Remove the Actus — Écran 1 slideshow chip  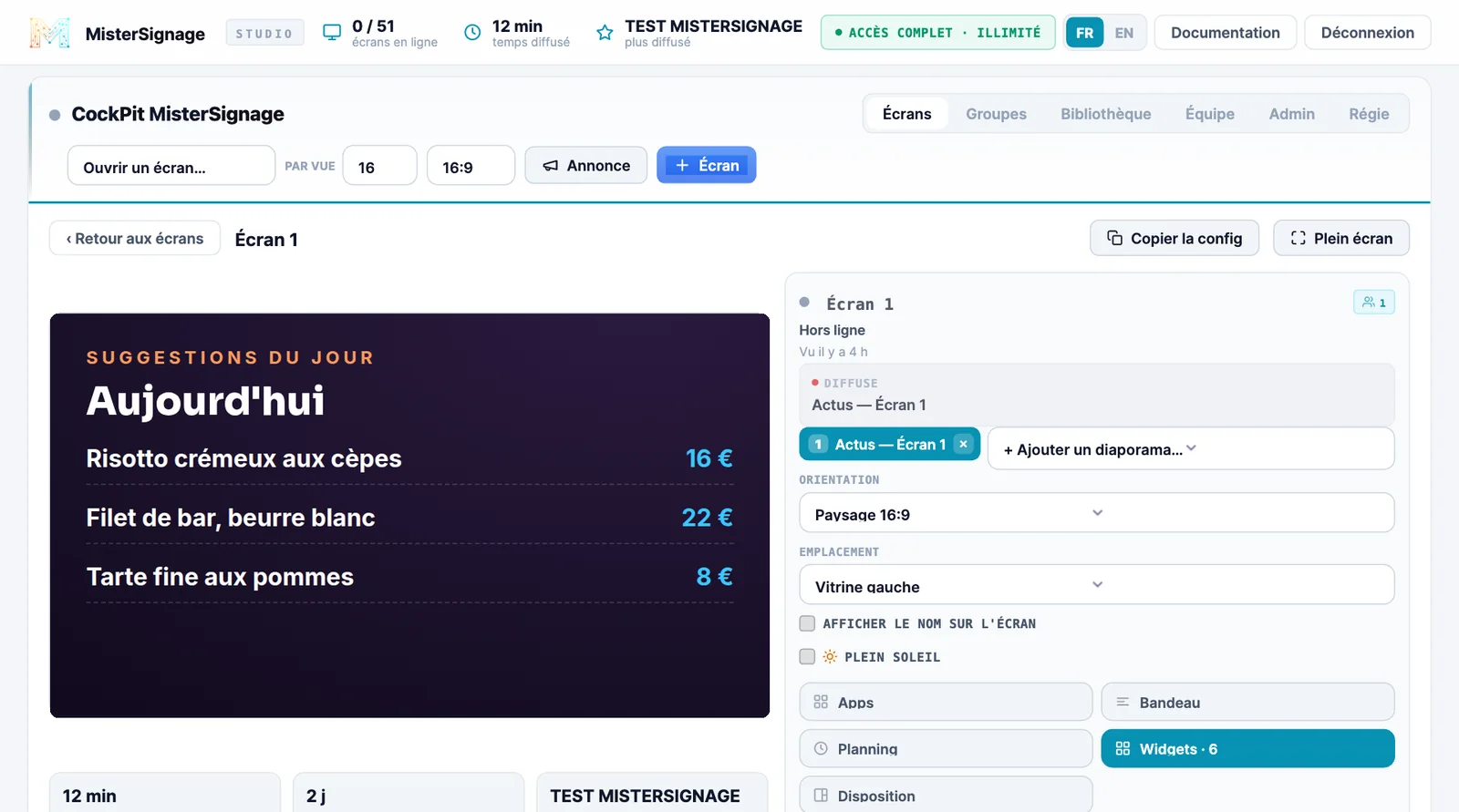coord(963,444)
